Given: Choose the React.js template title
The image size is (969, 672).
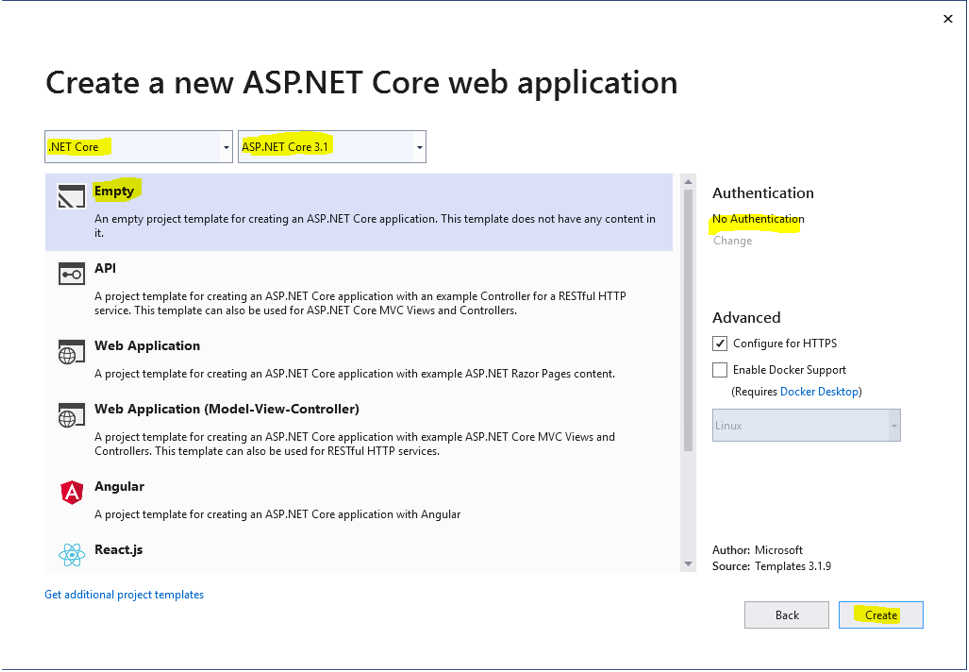Looking at the screenshot, I should 119,550.
